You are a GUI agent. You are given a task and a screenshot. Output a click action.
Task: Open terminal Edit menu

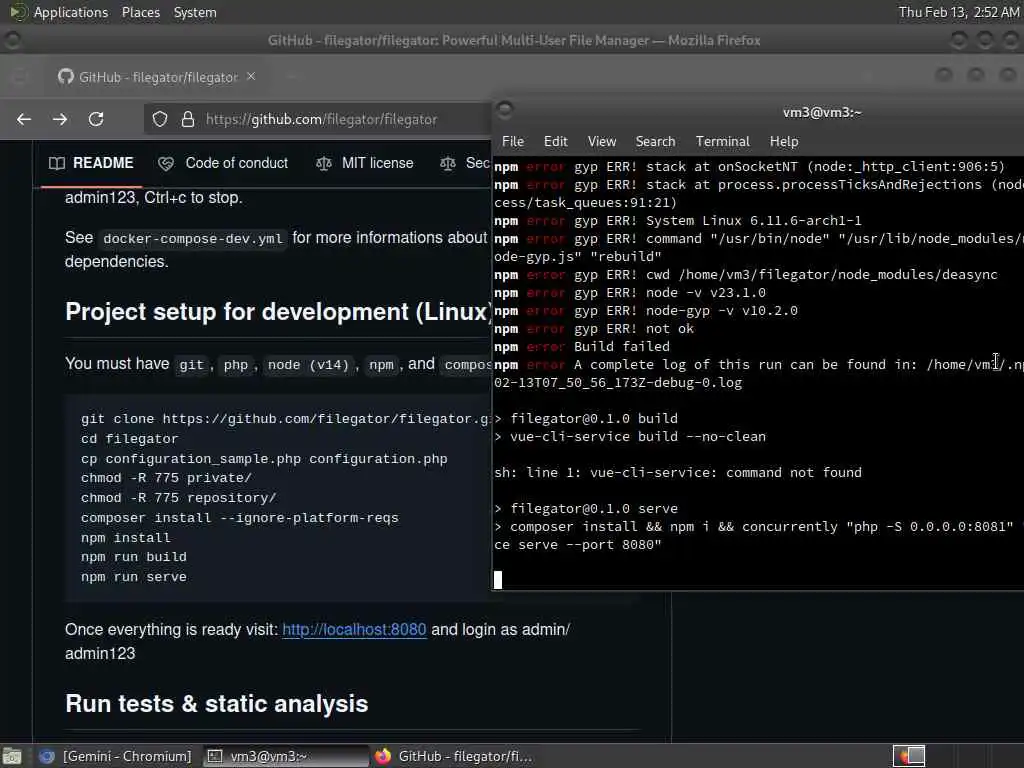click(555, 141)
